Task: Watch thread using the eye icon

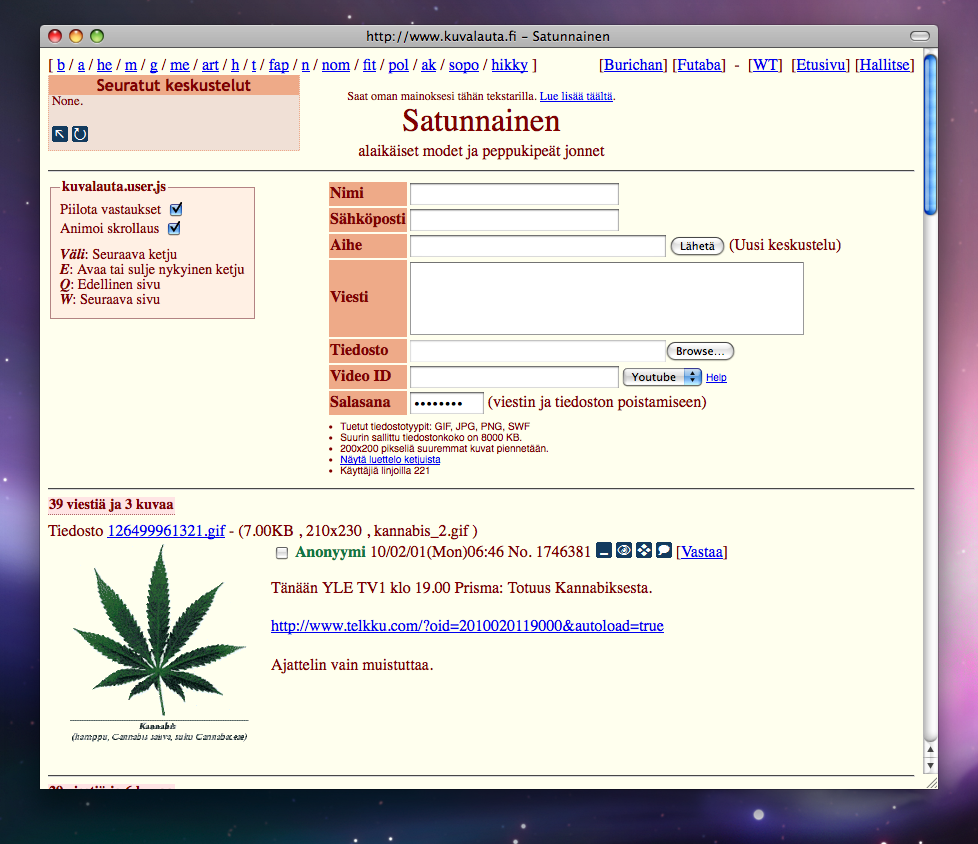Action: (624, 551)
